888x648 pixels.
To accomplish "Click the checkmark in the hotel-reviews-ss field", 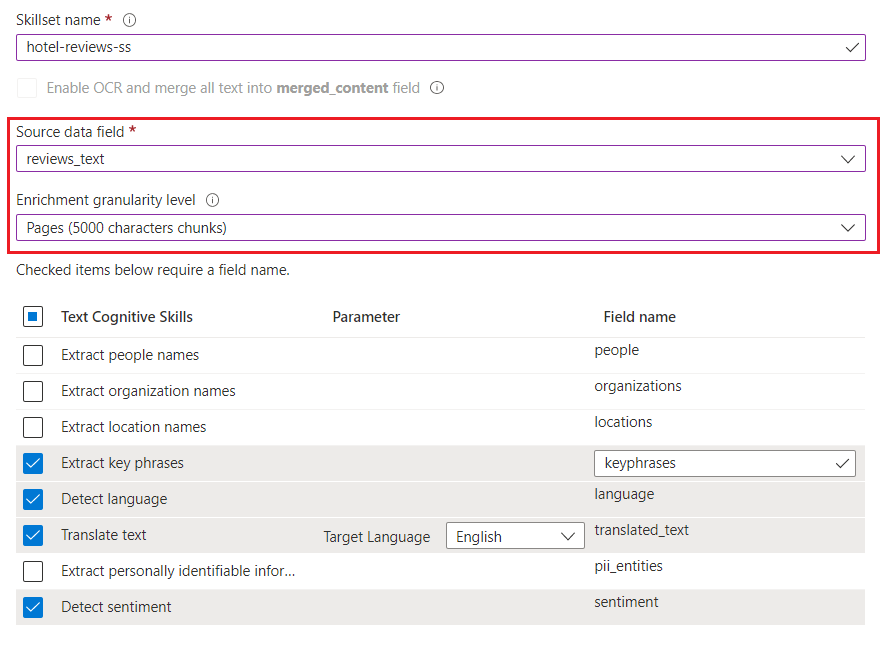I will 852,46.
